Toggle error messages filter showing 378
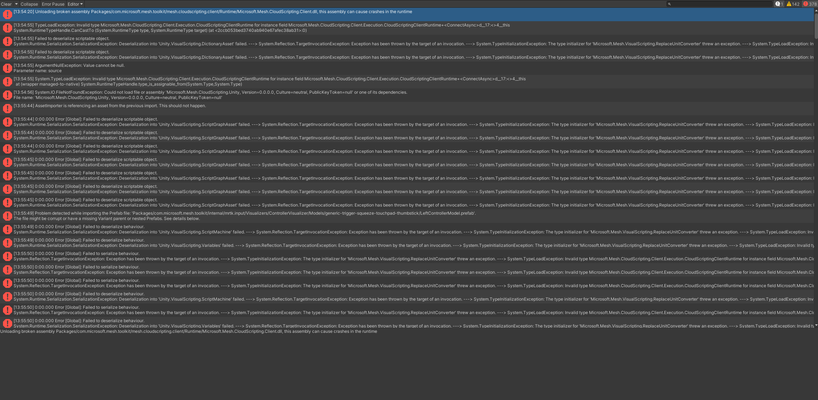Image resolution: width=818 pixels, height=400 pixels. click(x=810, y=4)
